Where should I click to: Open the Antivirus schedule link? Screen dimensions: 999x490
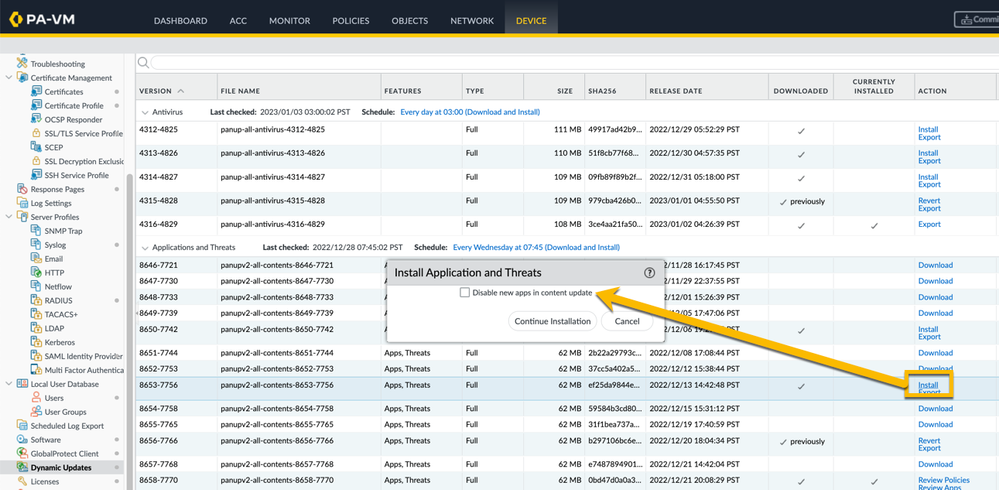pos(469,113)
